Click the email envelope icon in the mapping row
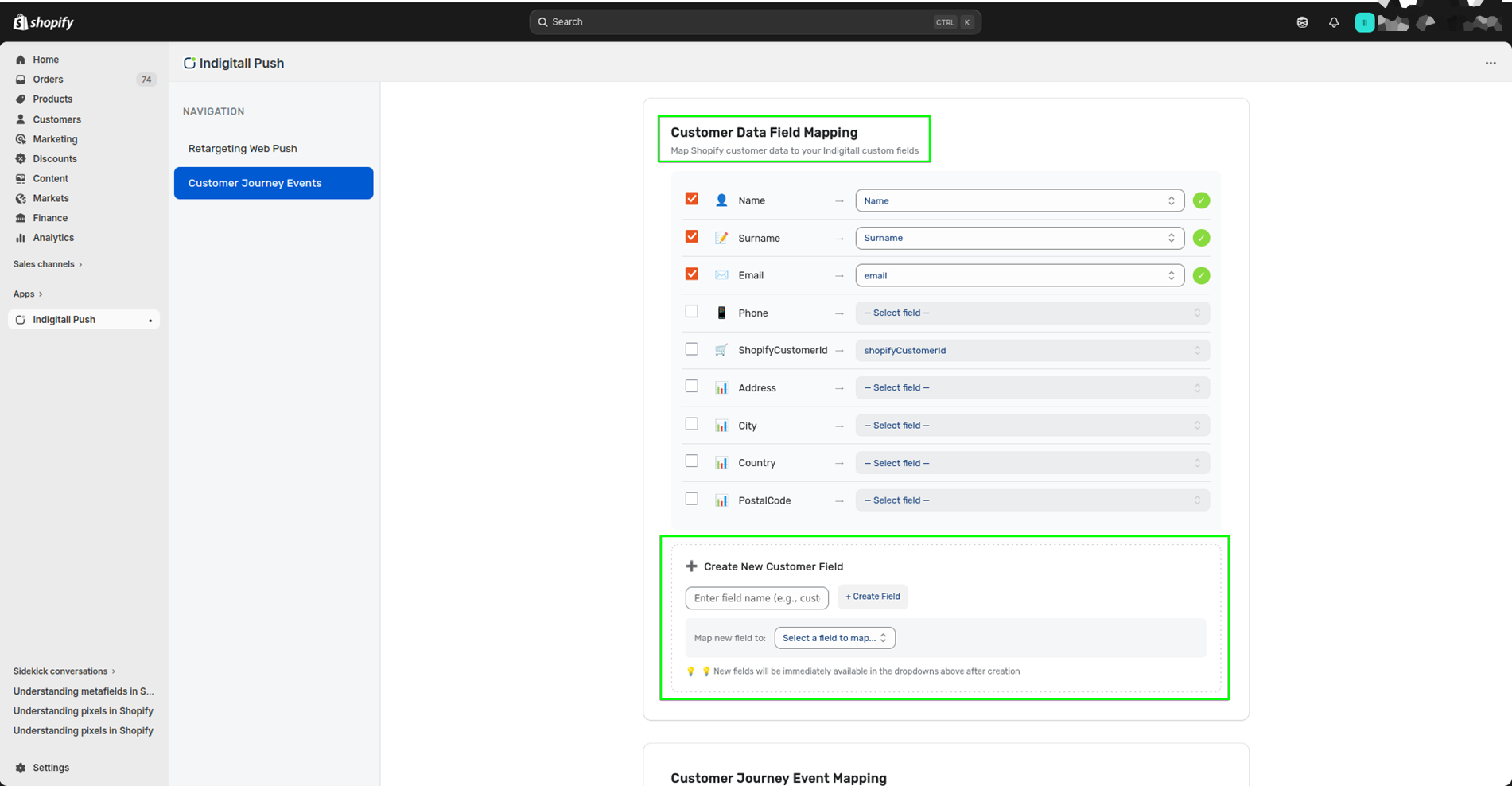Screen dimensions: 1512x786 pyautogui.click(x=721, y=274)
